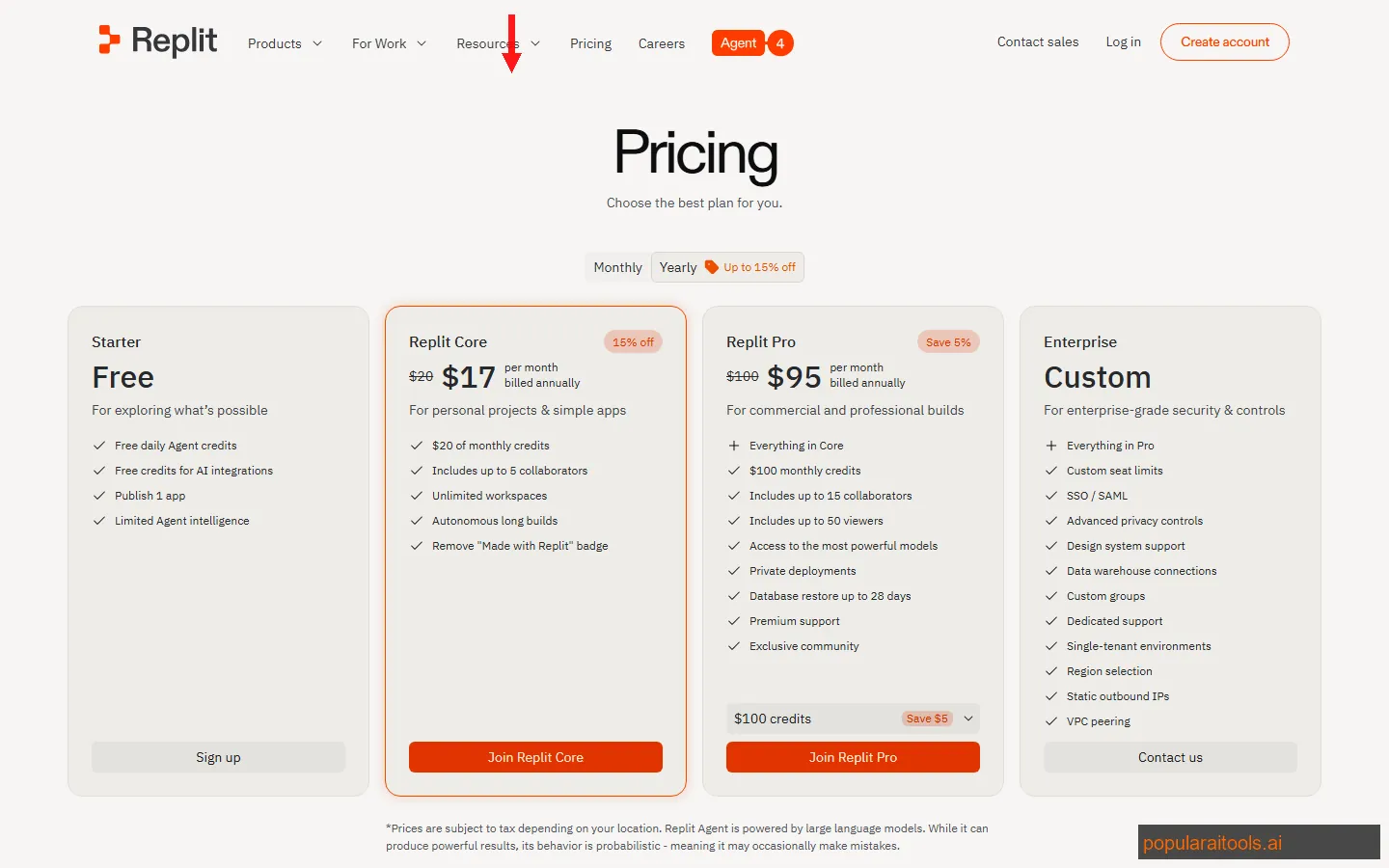
Task: Click the popularaitools.ai watermark
Action: 1212,842
